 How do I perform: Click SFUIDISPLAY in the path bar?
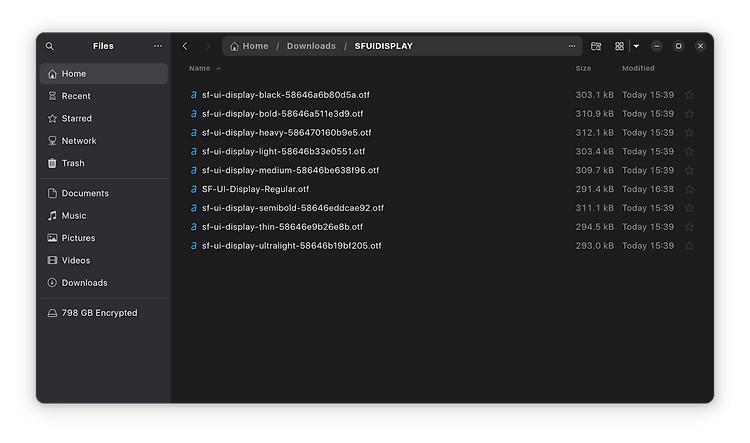[x=384, y=46]
